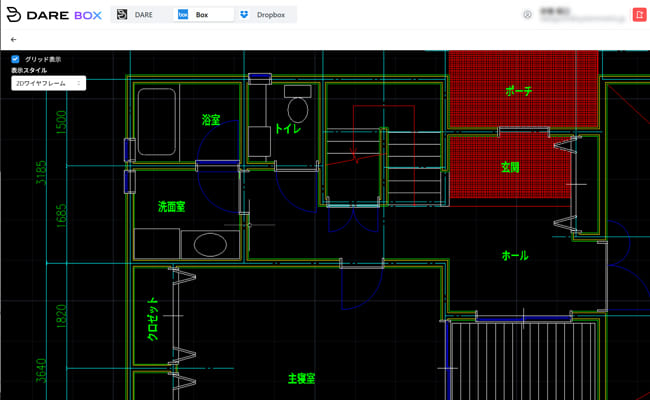Click the ホール room label

515,256
